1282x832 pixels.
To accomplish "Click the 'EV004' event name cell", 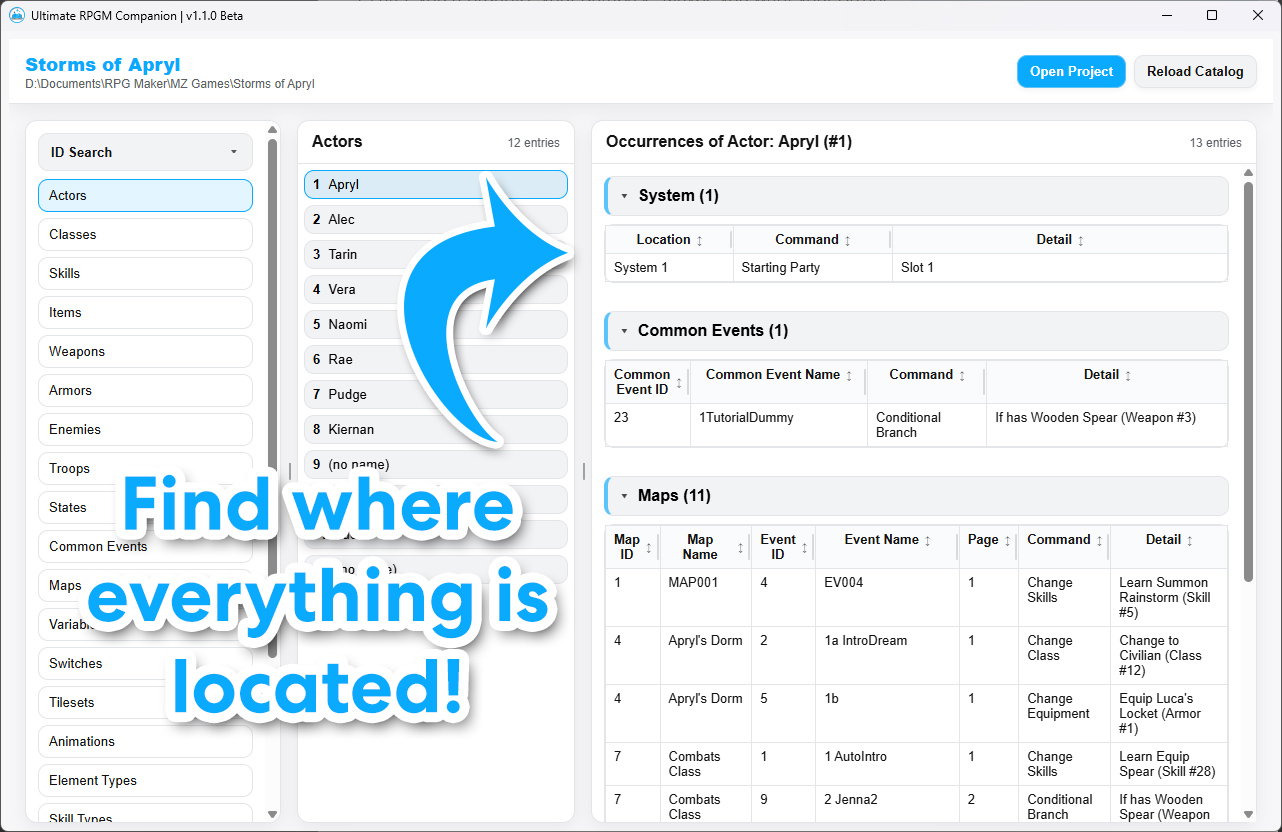I will [887, 598].
